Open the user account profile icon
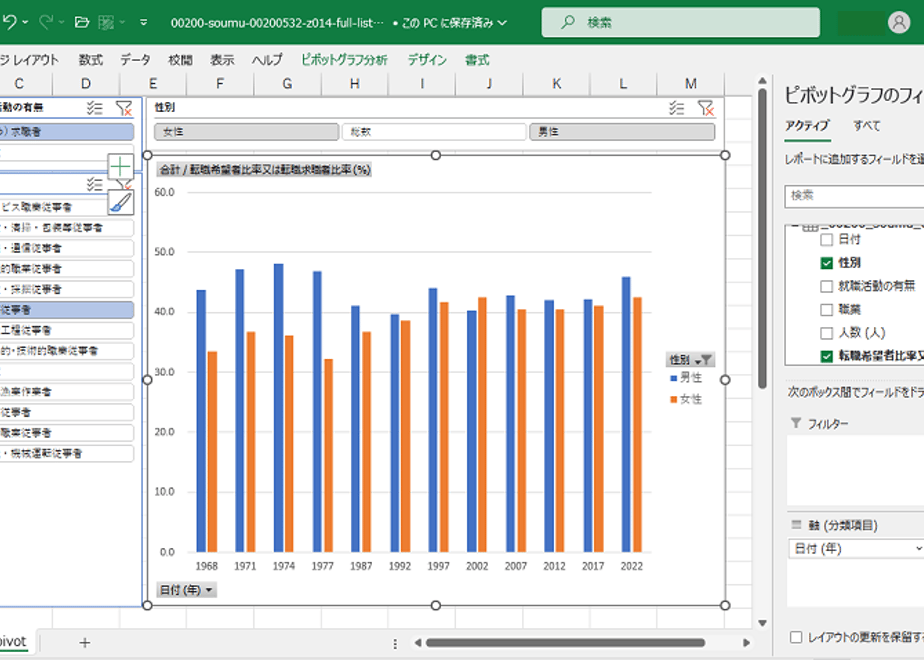924x660 pixels. click(x=899, y=23)
